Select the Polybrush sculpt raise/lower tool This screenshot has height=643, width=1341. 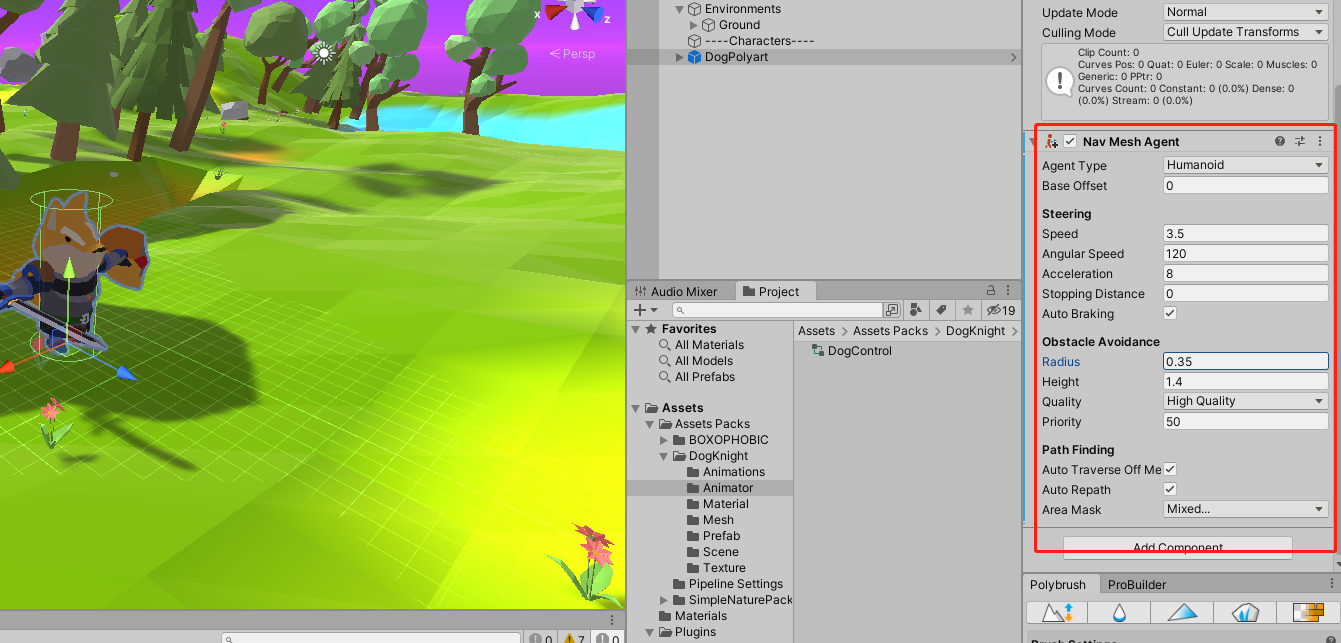click(1056, 612)
